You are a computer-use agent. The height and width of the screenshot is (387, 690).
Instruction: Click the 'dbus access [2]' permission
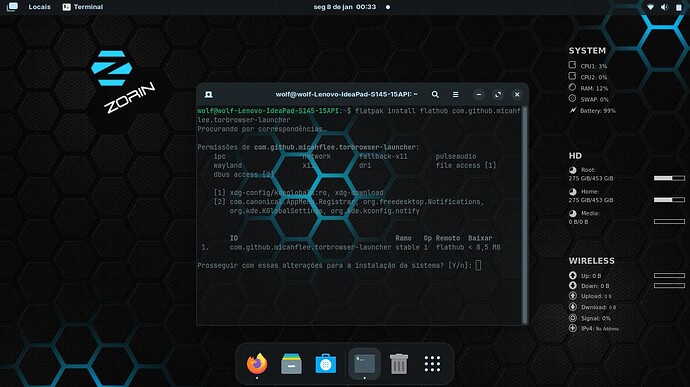tap(243, 174)
